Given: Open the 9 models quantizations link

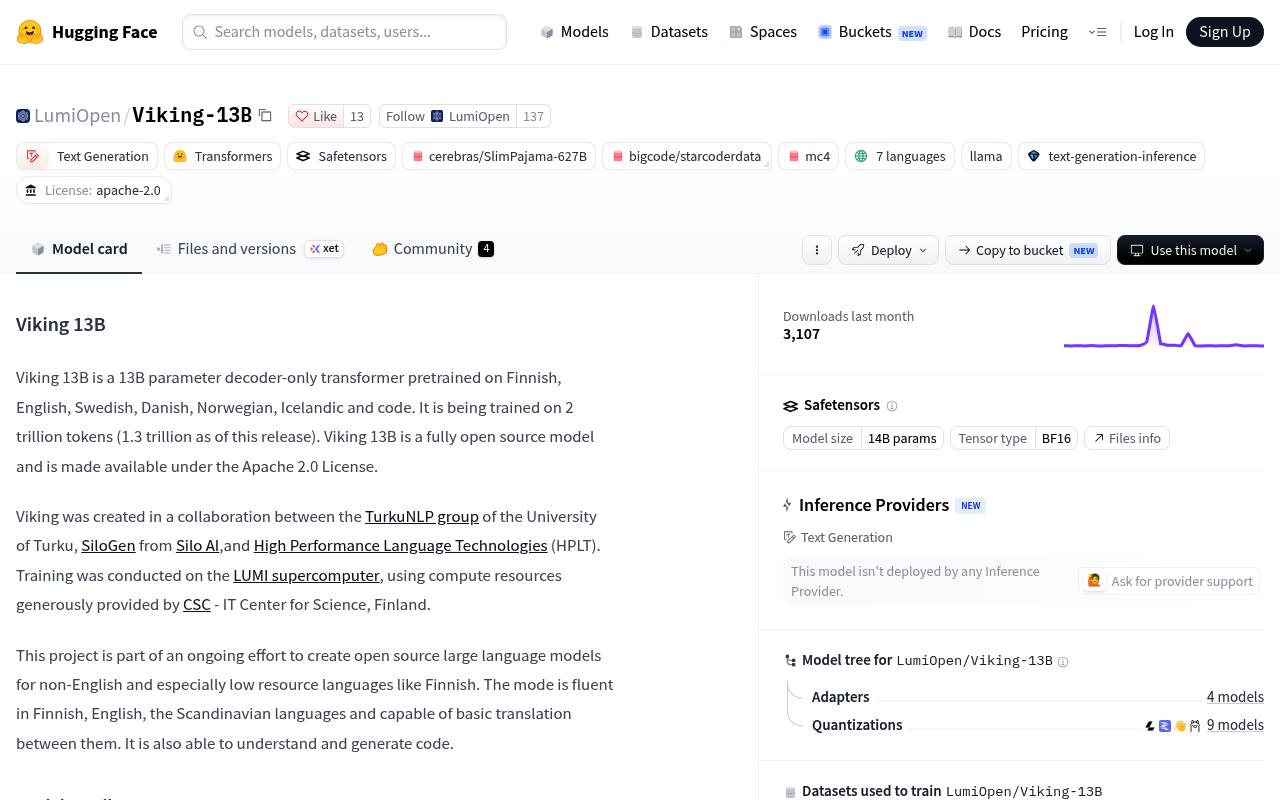Looking at the screenshot, I should click(1235, 725).
